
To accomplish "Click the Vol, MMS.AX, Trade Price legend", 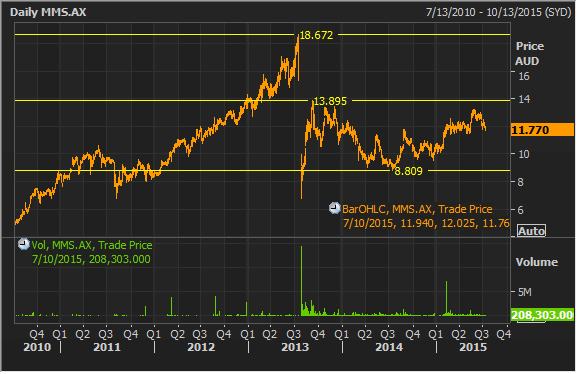I will (92, 245).
